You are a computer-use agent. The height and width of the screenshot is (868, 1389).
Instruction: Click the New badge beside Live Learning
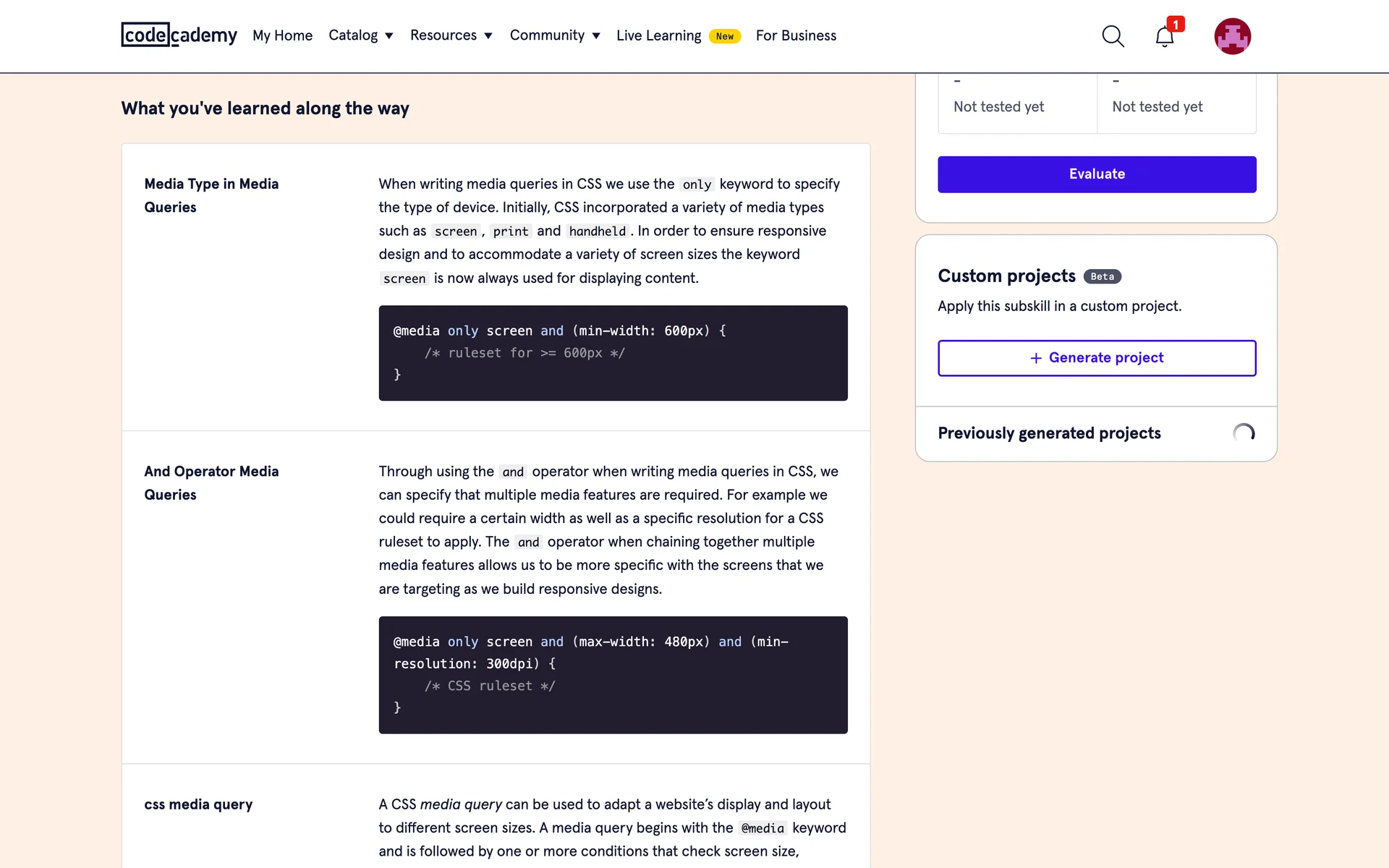tap(724, 36)
